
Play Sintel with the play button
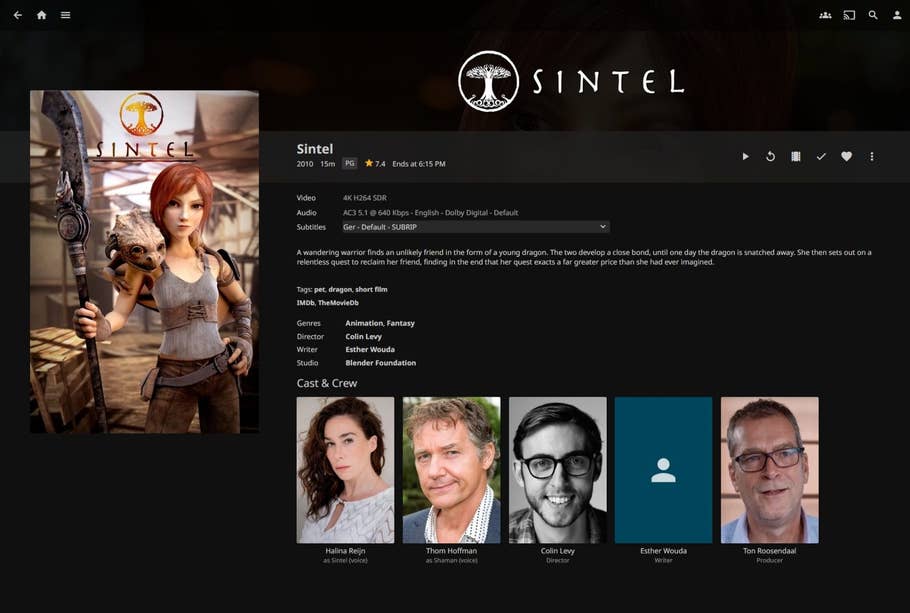coord(745,157)
